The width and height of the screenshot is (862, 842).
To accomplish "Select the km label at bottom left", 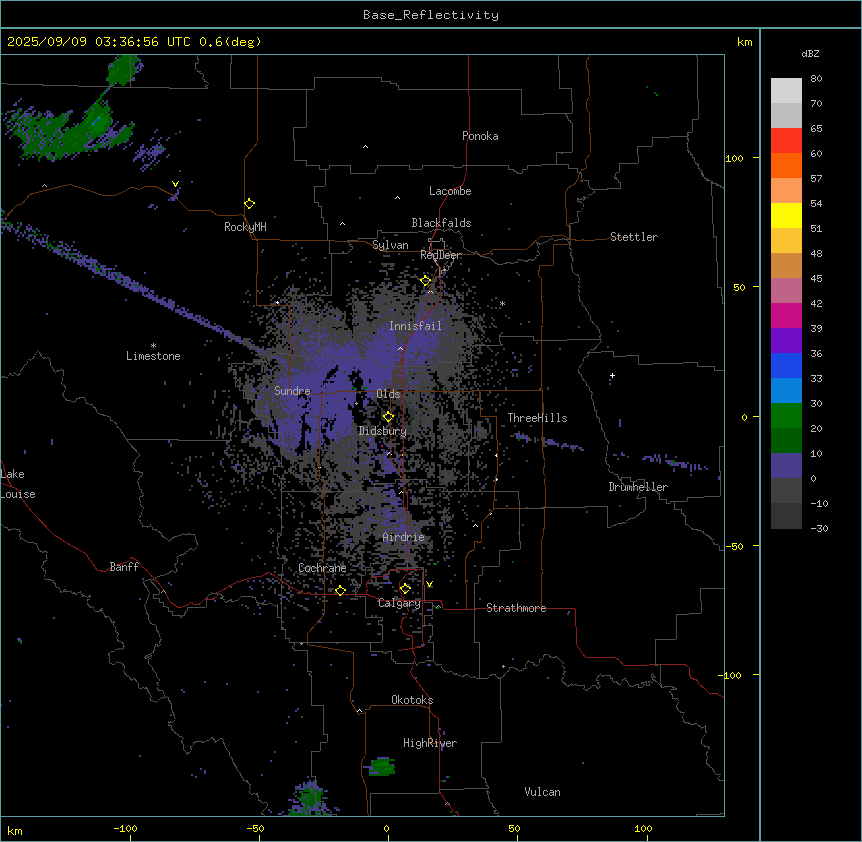I will [15, 830].
